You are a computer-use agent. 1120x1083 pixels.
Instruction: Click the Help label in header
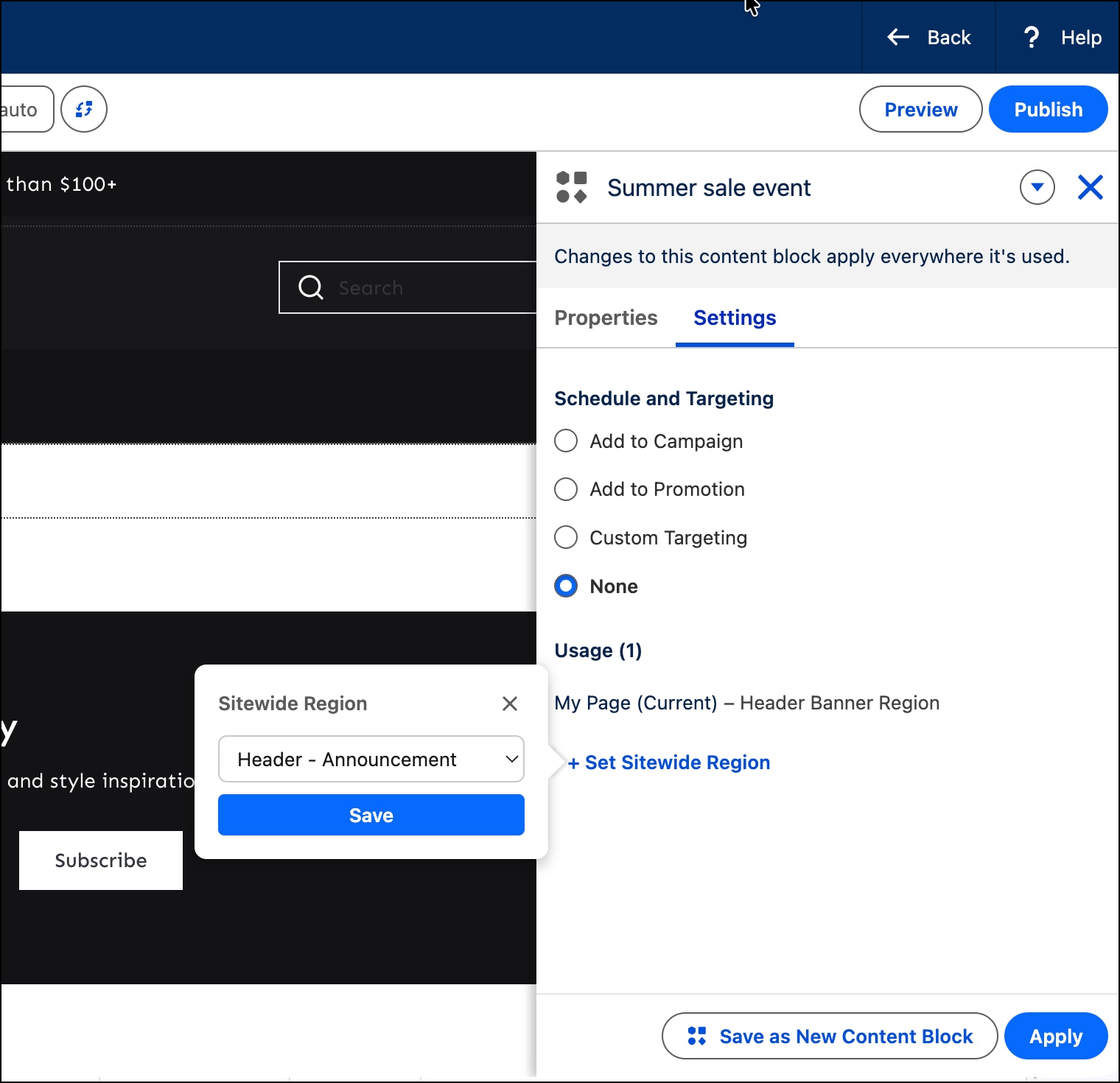1081,38
